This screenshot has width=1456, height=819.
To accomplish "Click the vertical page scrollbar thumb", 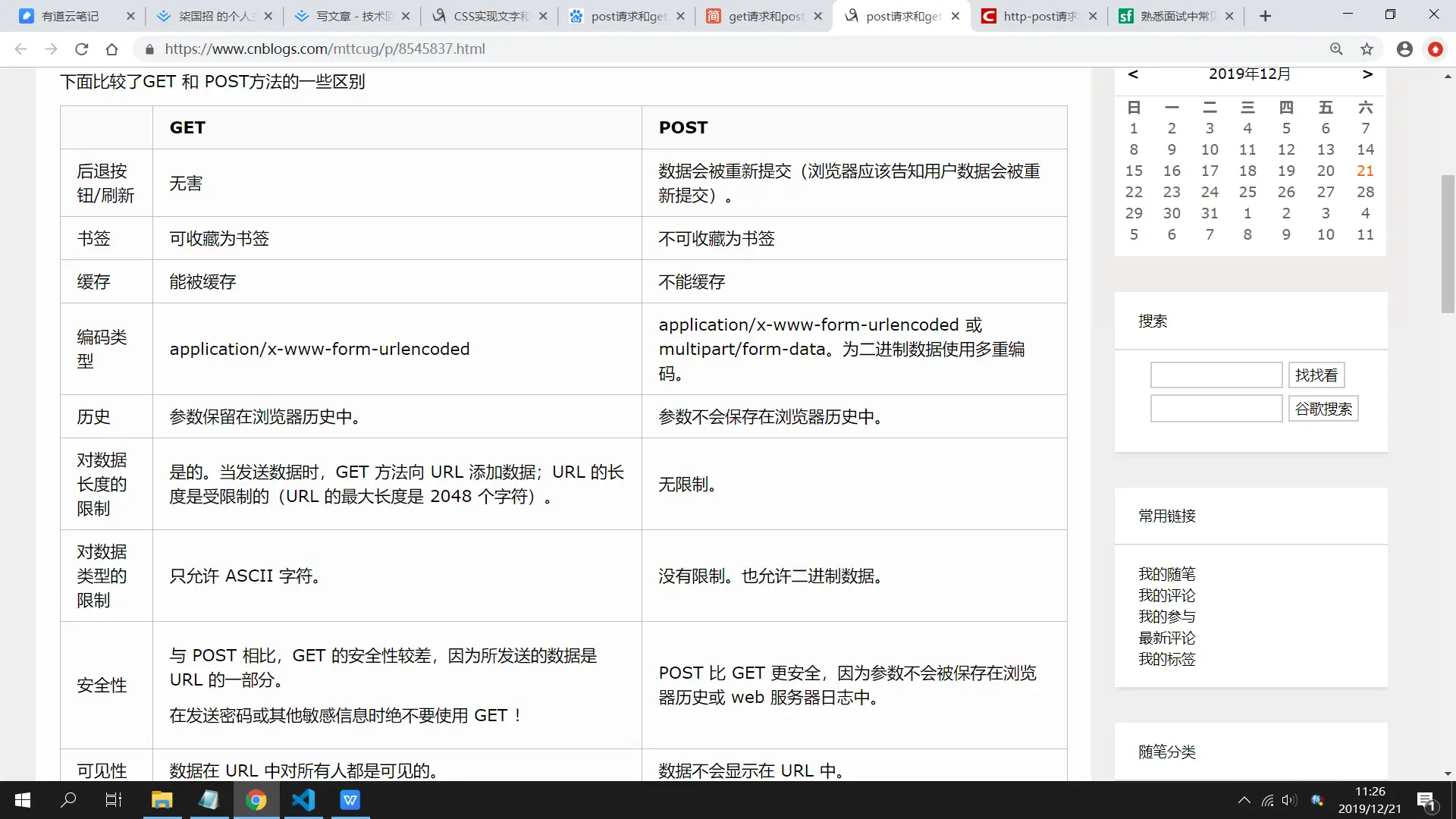I will (x=1448, y=243).
